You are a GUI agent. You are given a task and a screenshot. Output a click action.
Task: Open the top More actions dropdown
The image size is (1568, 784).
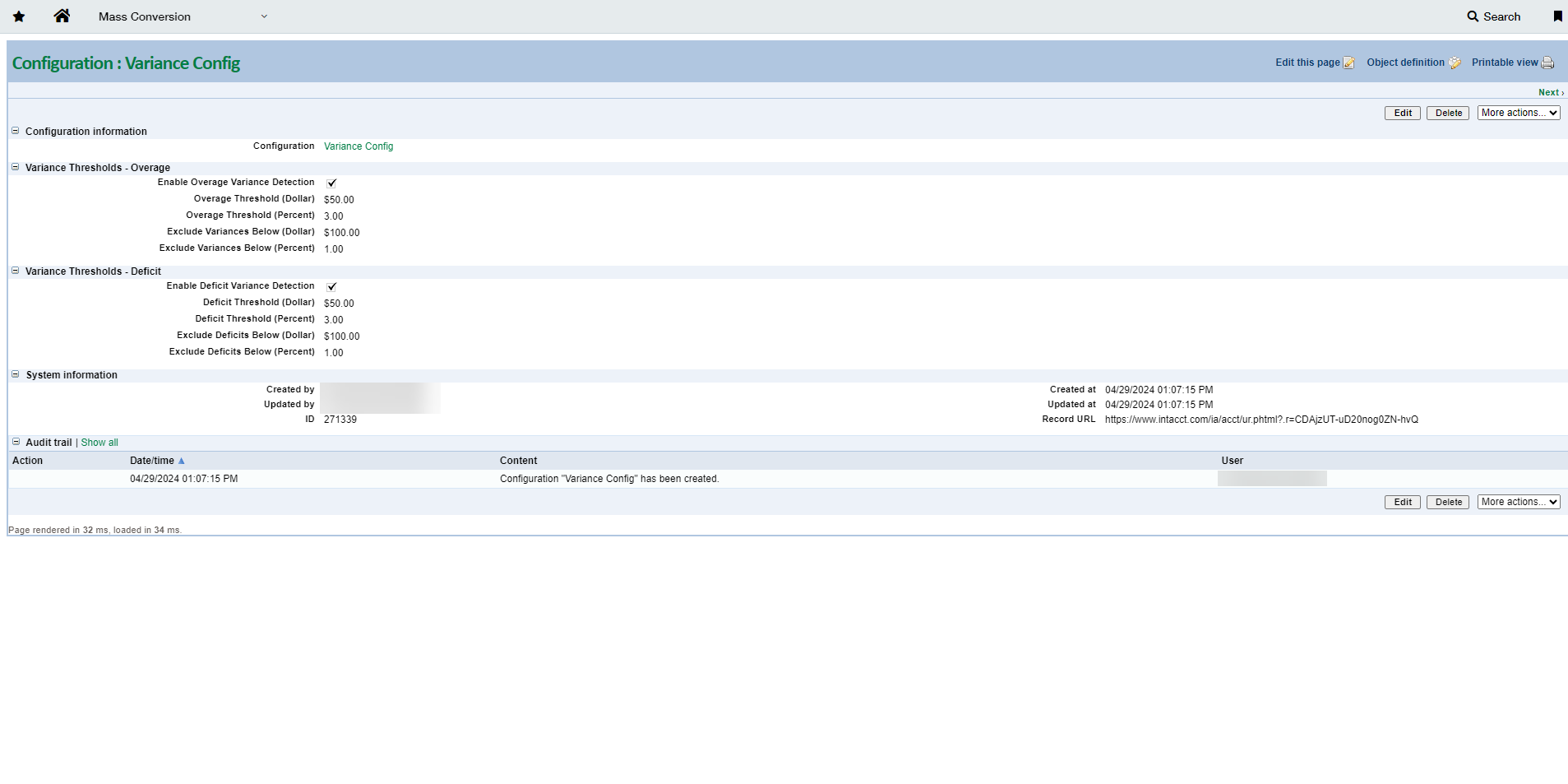click(1518, 114)
